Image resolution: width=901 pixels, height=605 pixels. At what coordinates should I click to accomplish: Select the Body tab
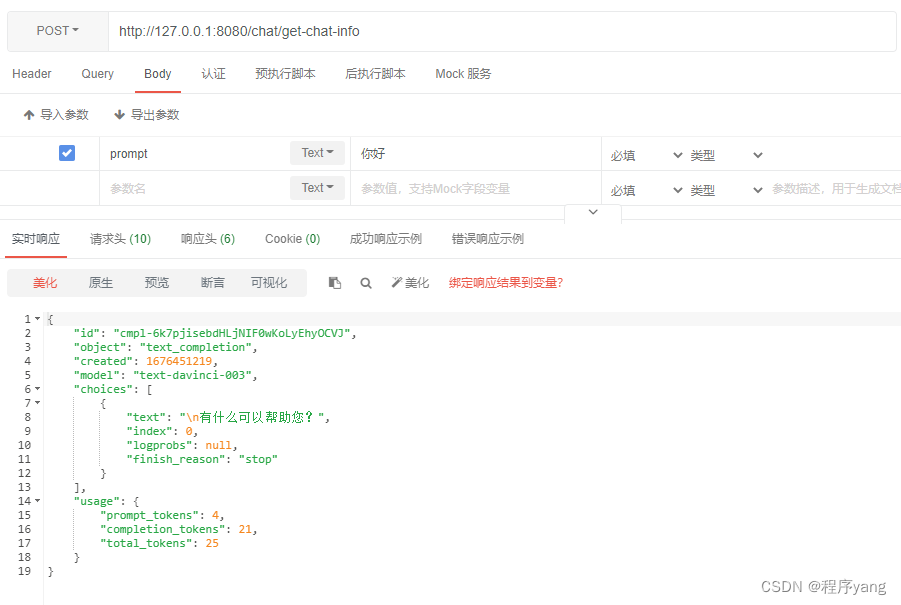(157, 74)
